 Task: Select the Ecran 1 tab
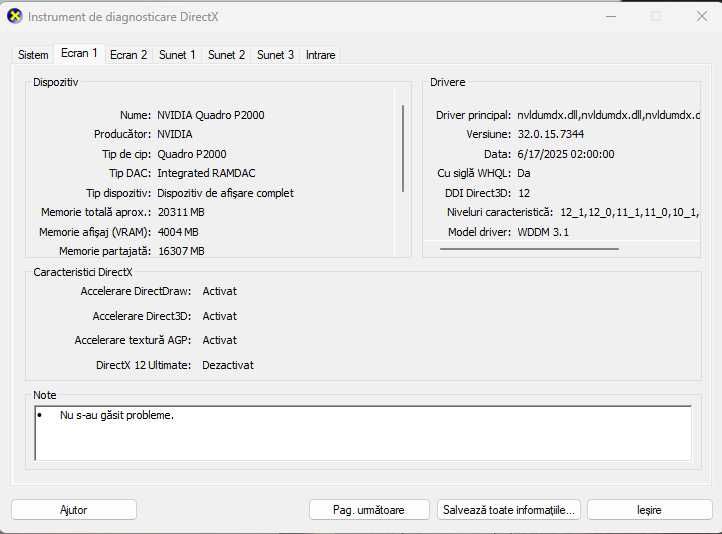[79, 53]
